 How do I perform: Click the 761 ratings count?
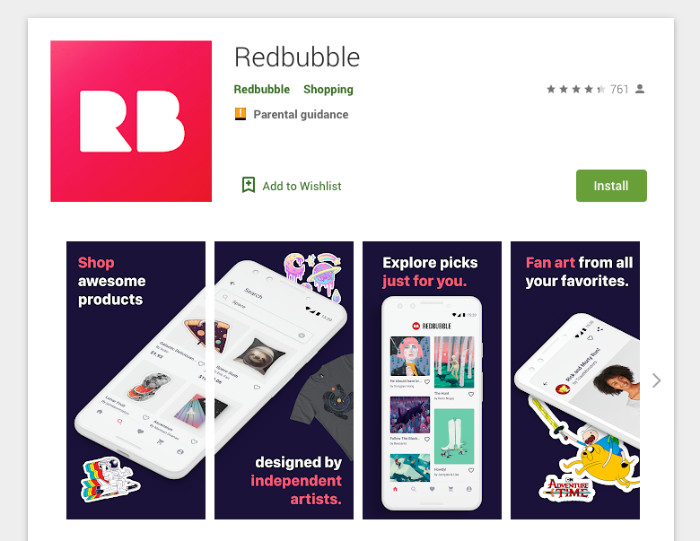(x=619, y=89)
